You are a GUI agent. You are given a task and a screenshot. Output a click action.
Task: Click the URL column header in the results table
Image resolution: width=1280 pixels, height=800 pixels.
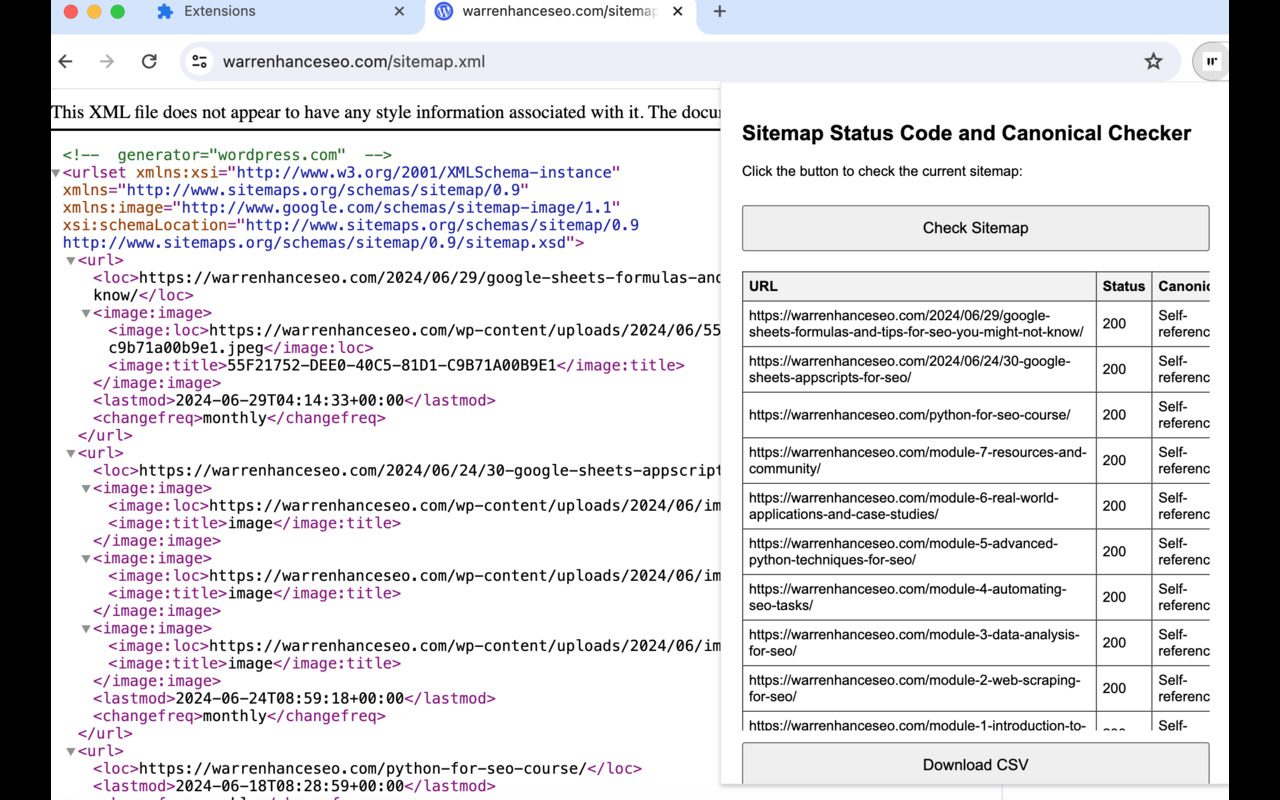919,286
